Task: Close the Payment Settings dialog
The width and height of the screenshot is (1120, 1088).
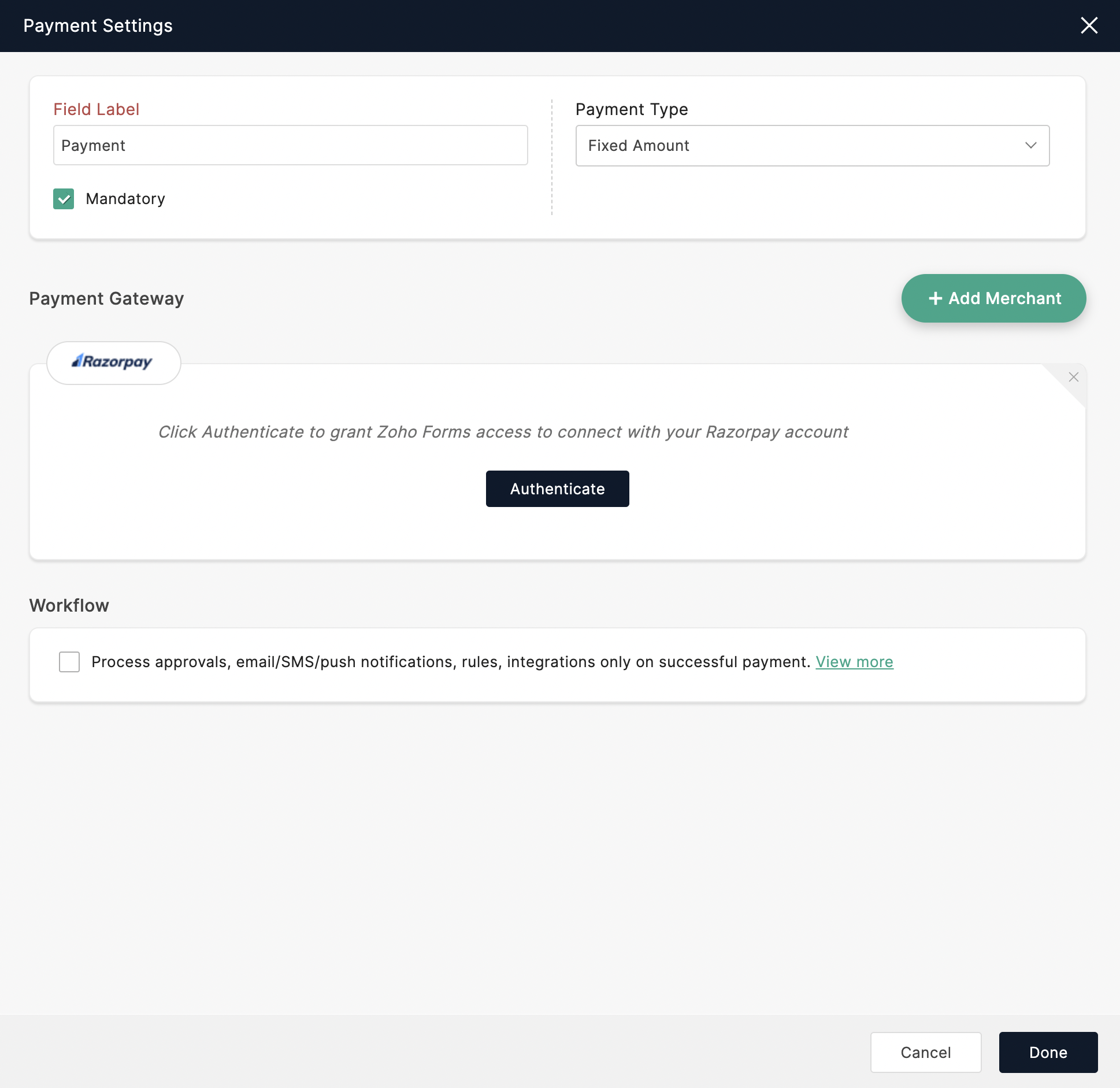Action: click(x=1089, y=25)
